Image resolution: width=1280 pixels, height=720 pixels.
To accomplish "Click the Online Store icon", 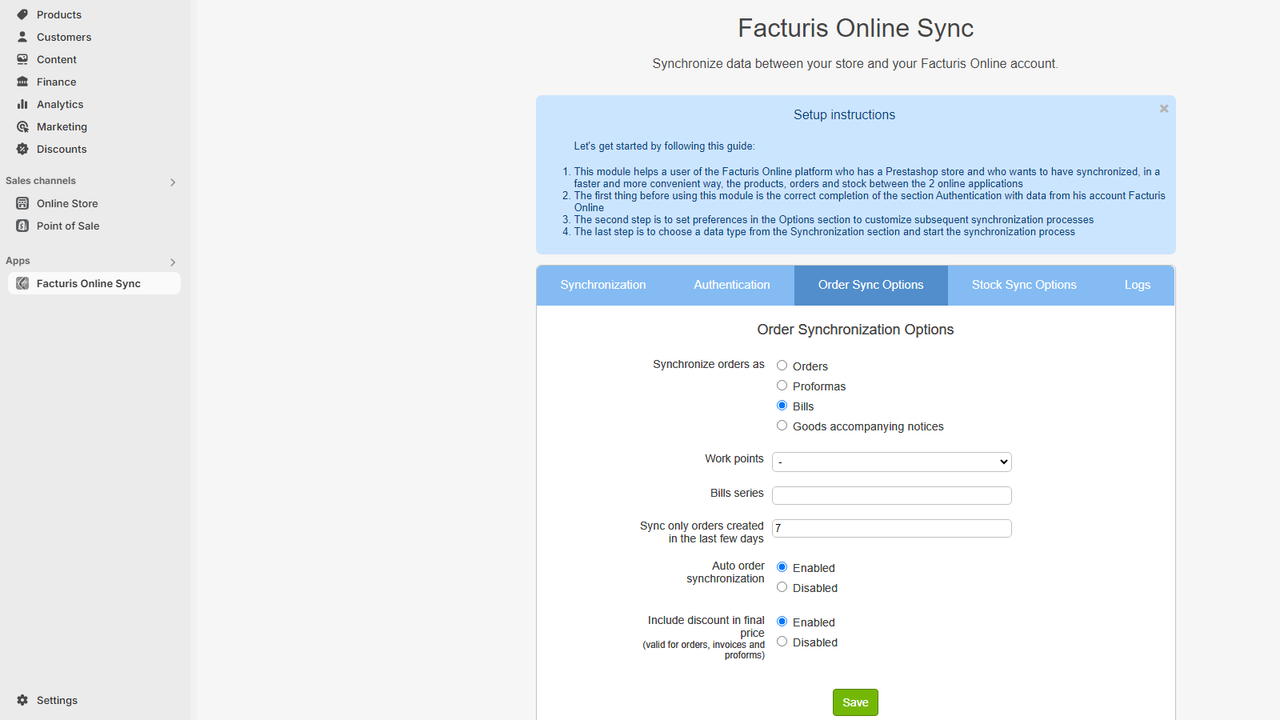I will pos(22,203).
